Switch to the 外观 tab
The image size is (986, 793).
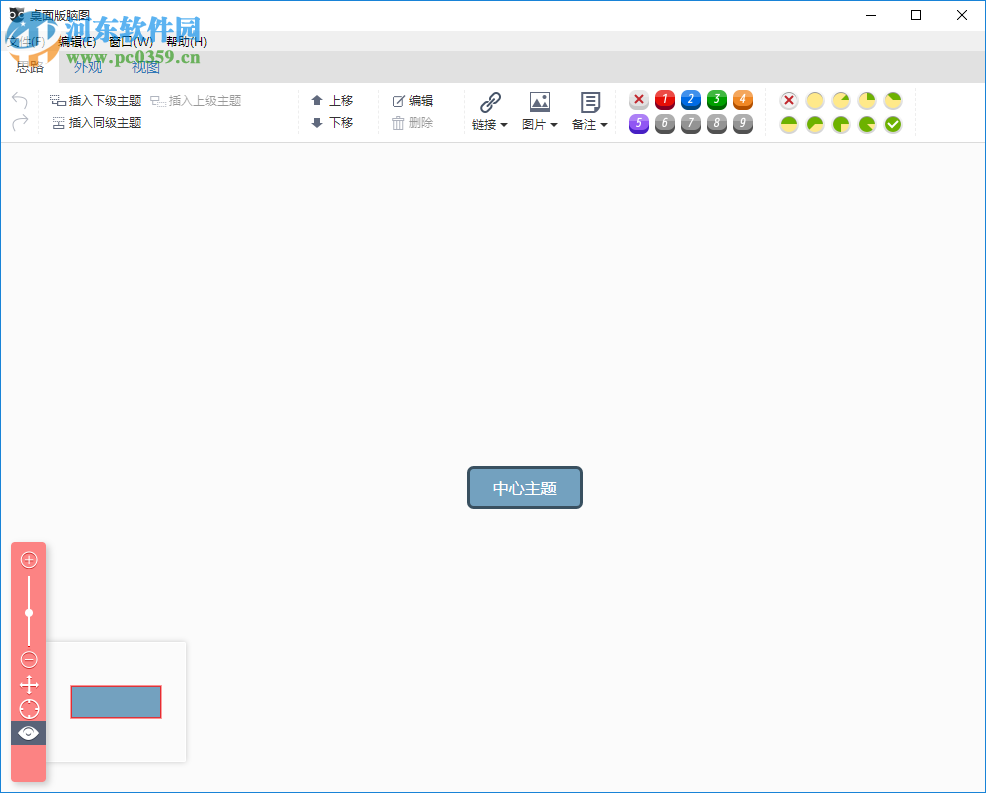click(87, 67)
